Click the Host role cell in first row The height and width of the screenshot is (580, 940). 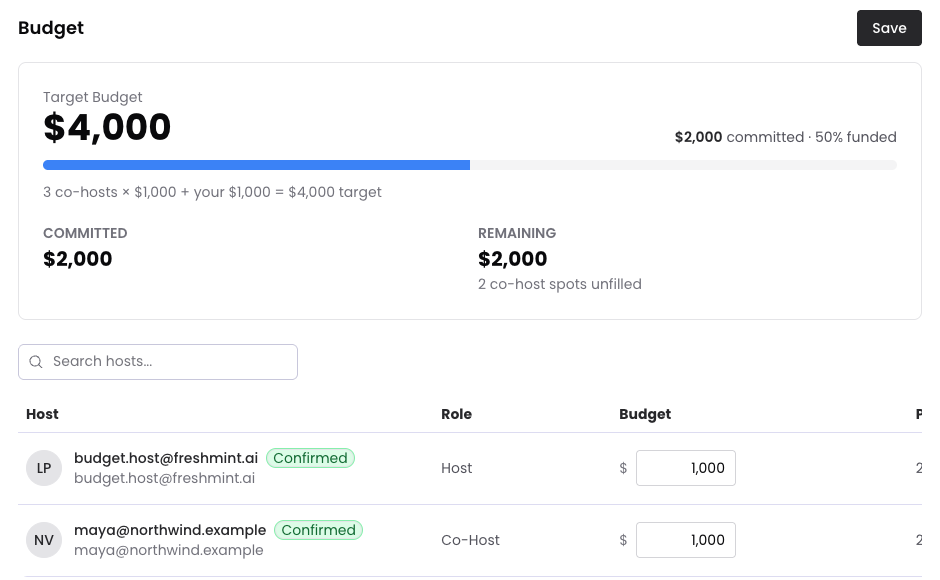tap(457, 468)
